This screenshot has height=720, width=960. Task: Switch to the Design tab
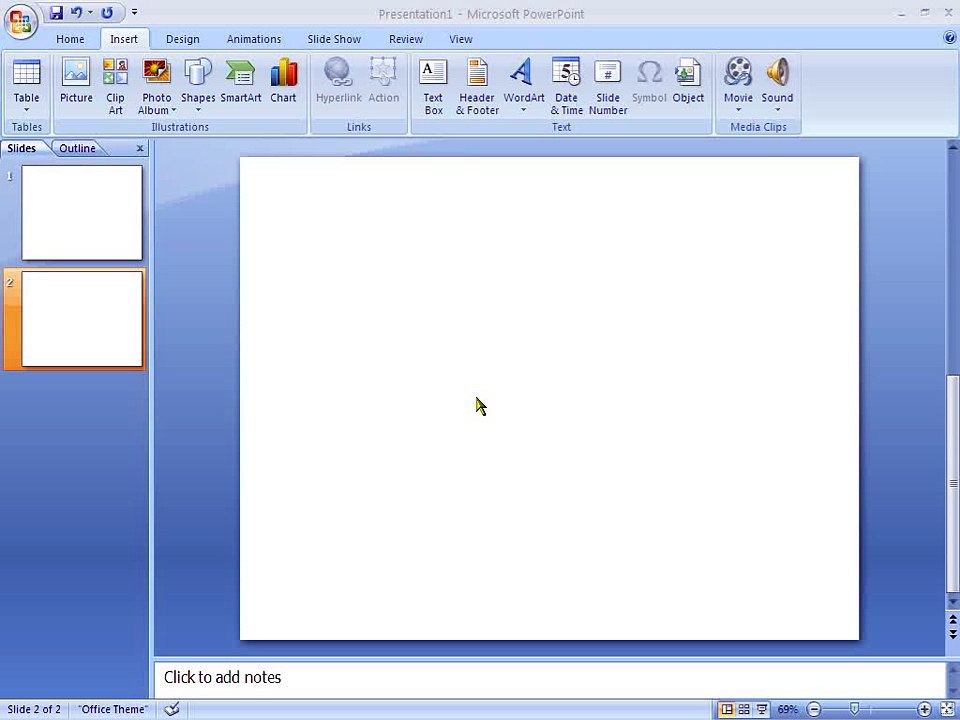click(182, 39)
